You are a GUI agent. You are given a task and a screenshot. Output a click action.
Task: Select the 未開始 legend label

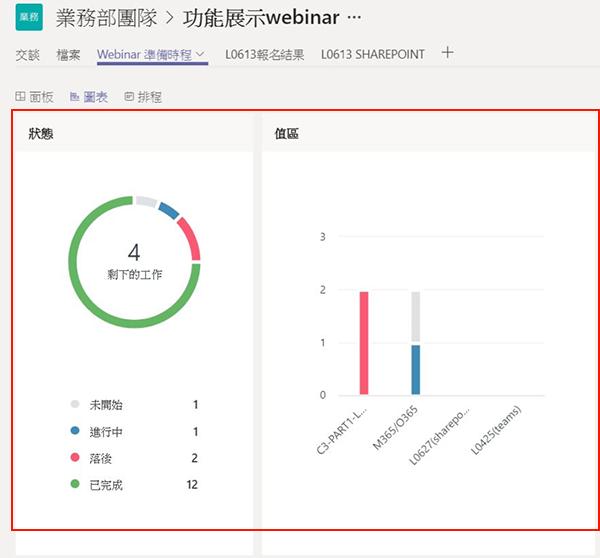click(x=106, y=405)
